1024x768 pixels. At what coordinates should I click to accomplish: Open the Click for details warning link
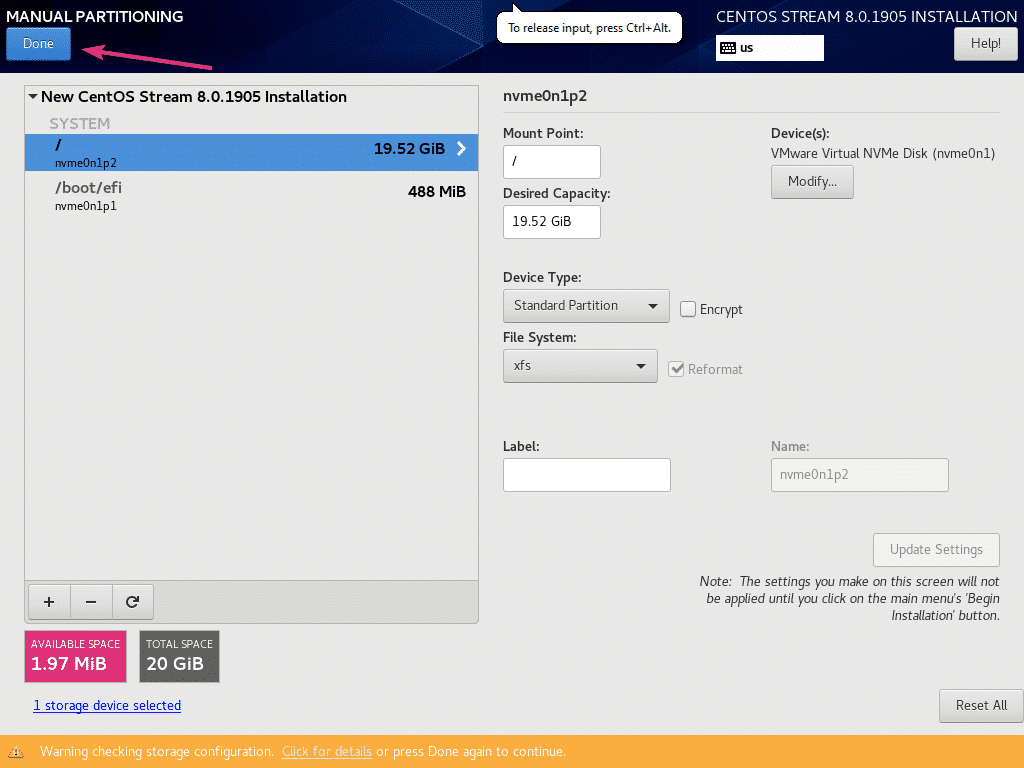coord(327,752)
